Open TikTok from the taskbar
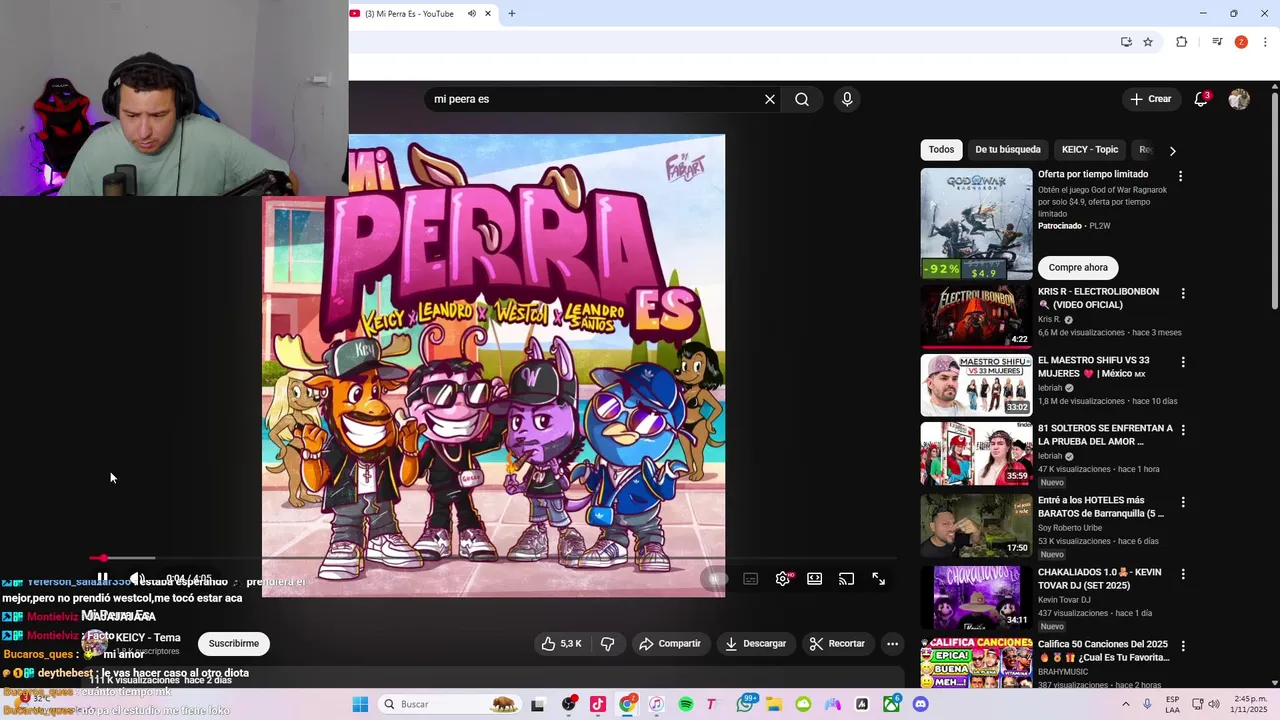1280x720 pixels. point(598,705)
